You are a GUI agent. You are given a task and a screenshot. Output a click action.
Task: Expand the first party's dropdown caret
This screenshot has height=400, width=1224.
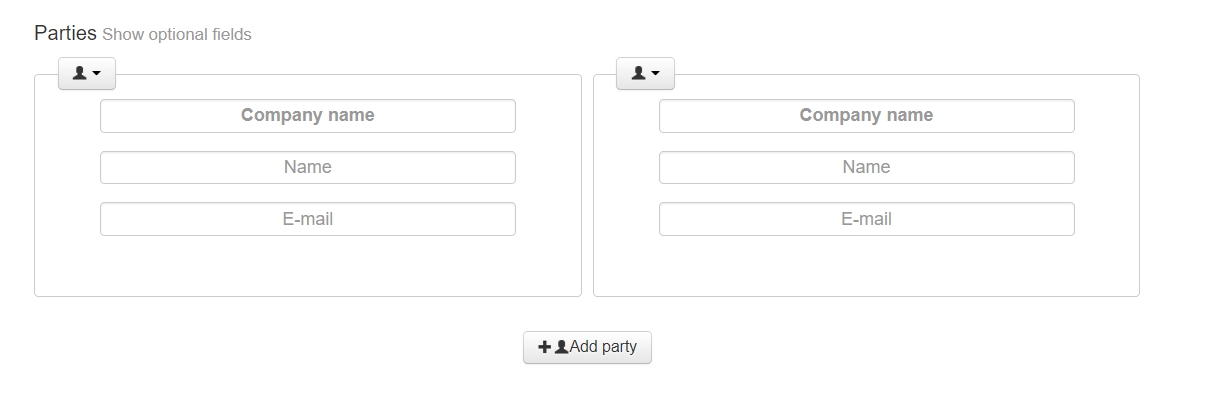click(97, 73)
